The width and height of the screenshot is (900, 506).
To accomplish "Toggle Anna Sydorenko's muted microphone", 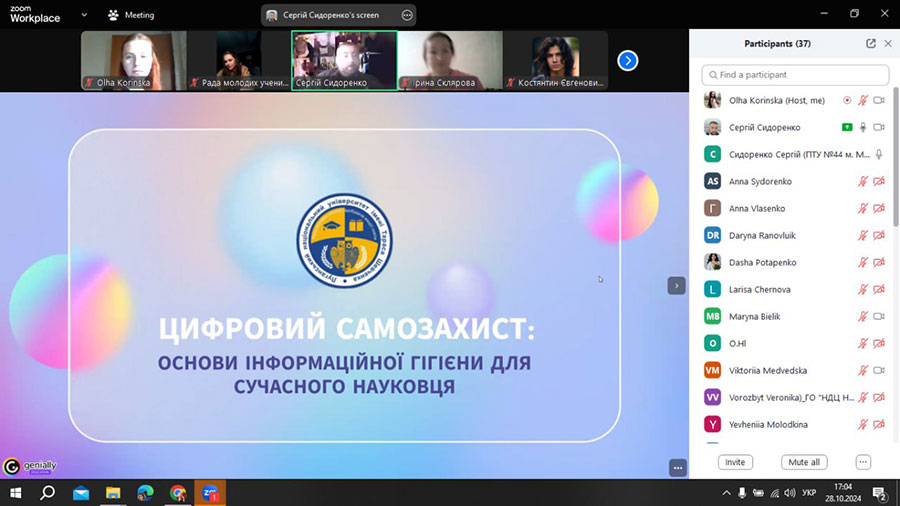I will tap(863, 181).
